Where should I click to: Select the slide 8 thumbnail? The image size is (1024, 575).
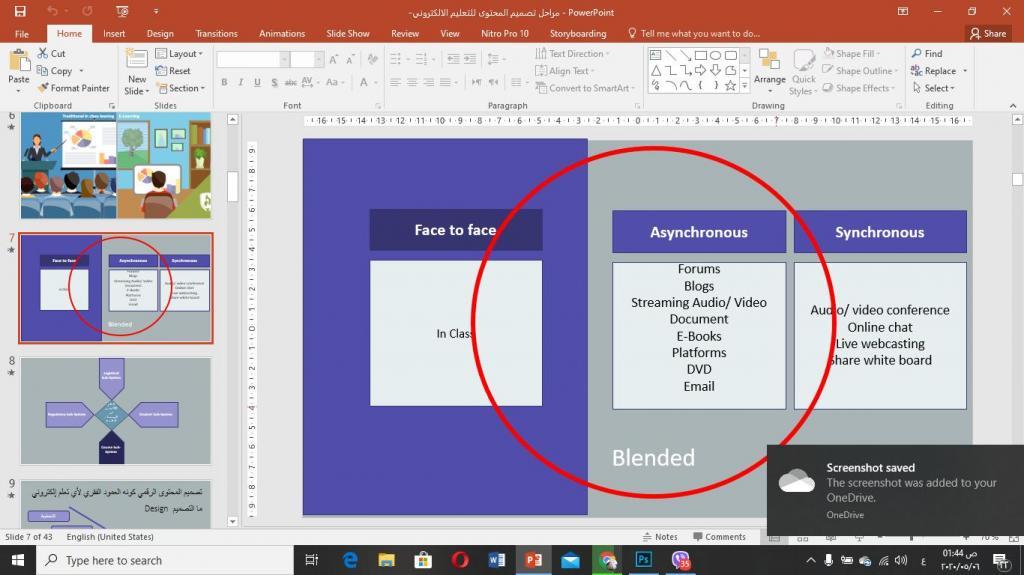(x=116, y=410)
